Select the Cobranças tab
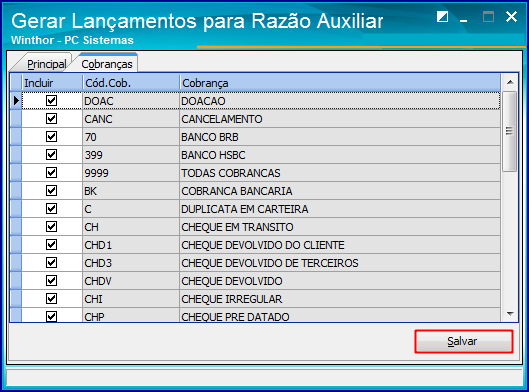Screen dimensions: 529x392 [107, 64]
